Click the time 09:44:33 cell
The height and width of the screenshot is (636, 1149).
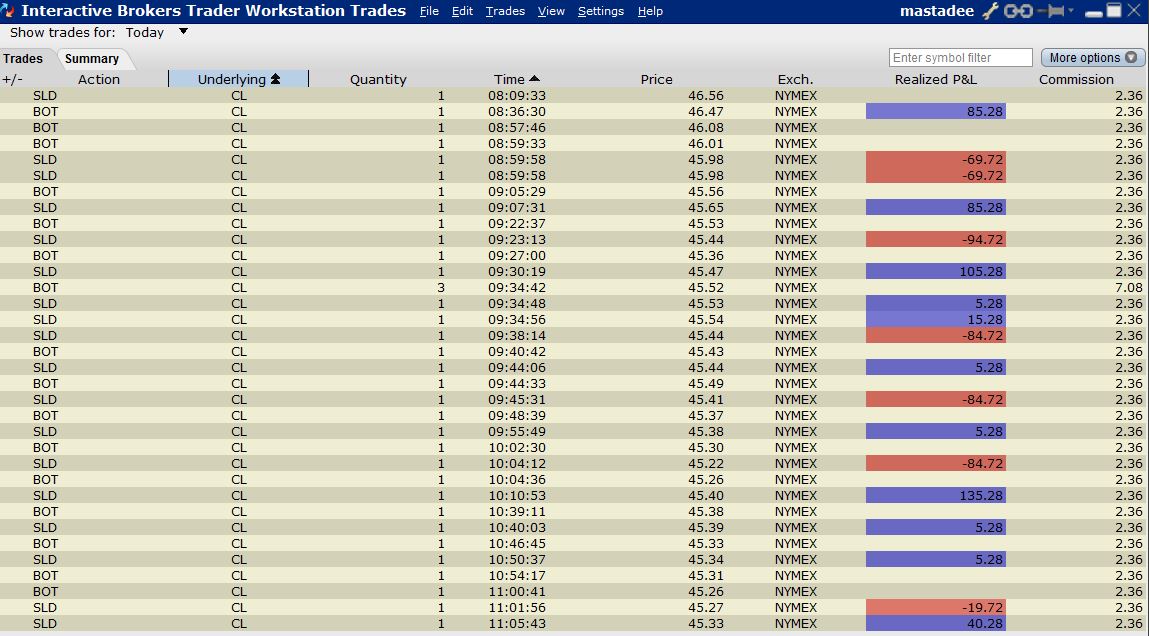[517, 383]
